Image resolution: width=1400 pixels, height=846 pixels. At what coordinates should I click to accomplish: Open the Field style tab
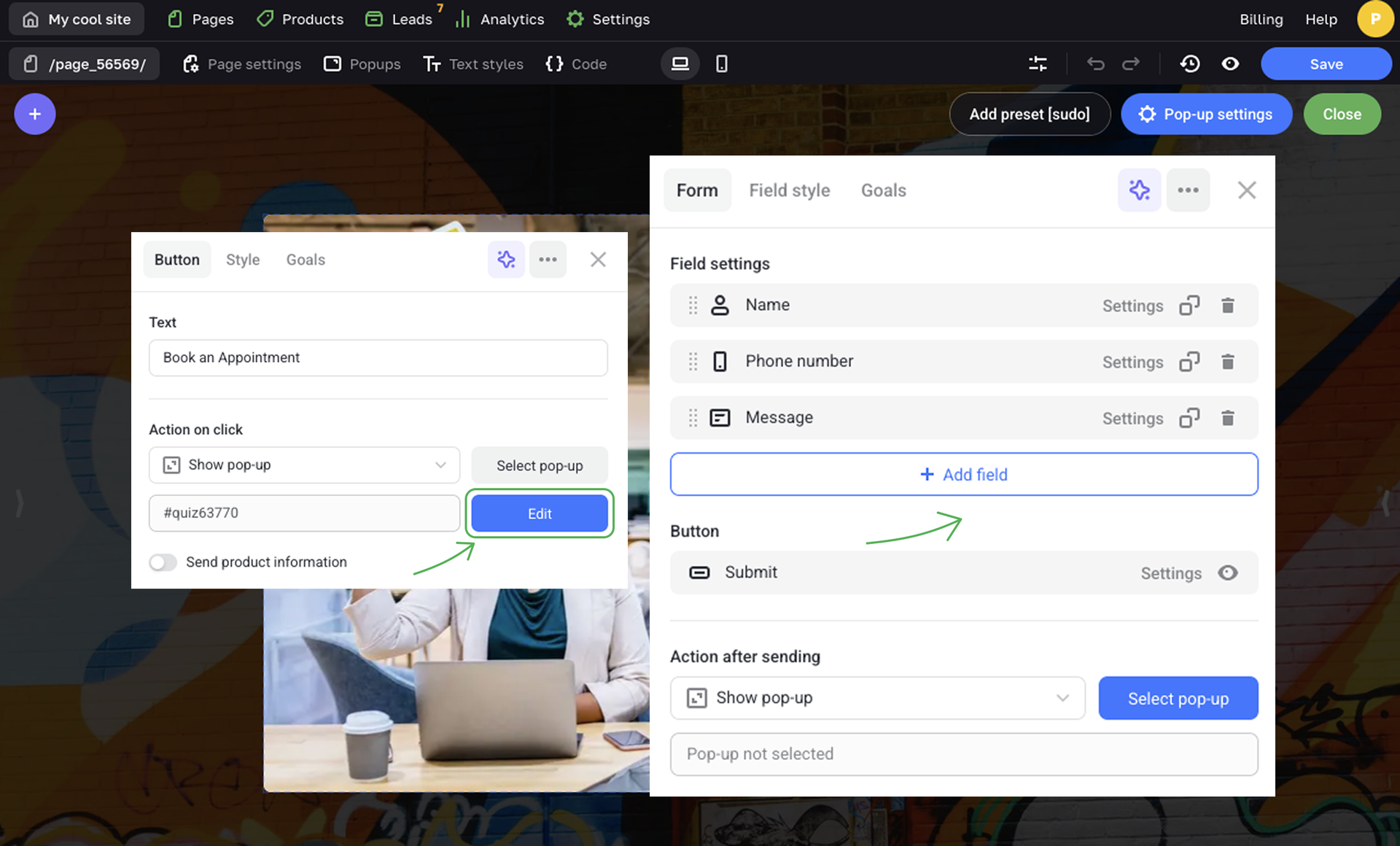coord(789,190)
